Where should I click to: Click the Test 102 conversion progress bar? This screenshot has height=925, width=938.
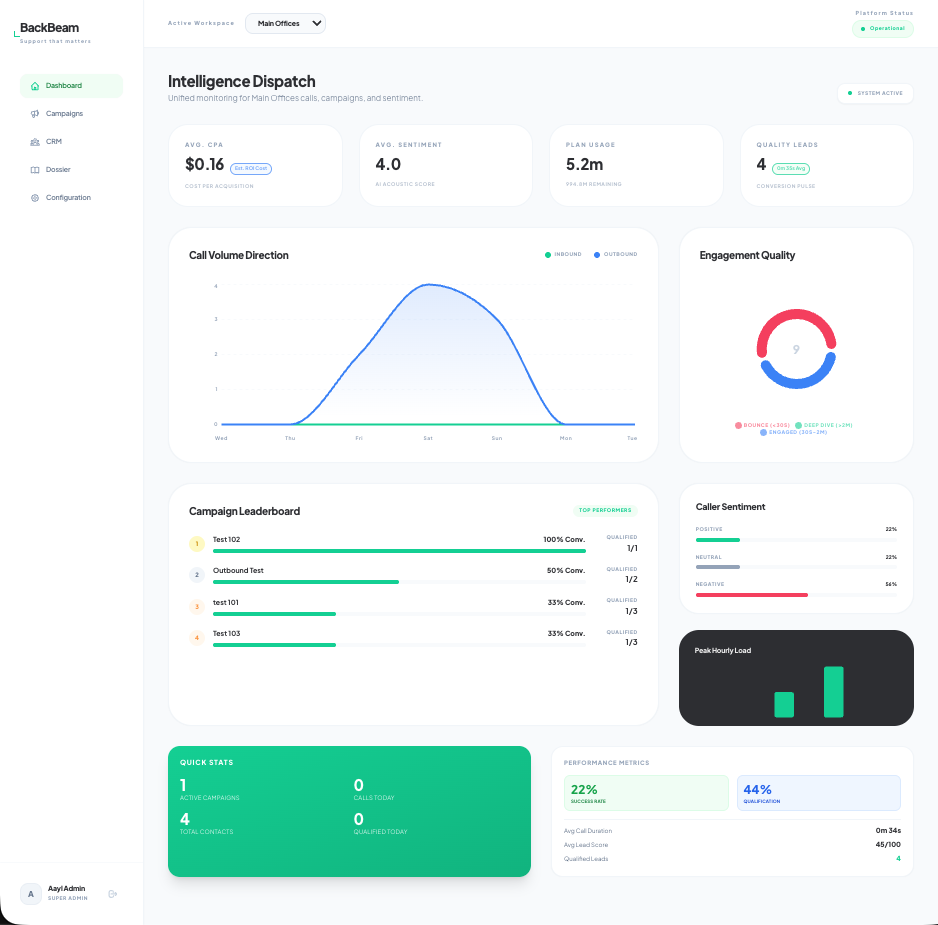(399, 551)
